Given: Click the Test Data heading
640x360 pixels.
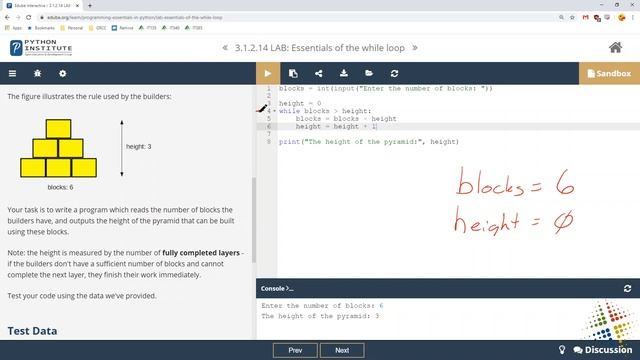Looking at the screenshot, I should [32, 331].
